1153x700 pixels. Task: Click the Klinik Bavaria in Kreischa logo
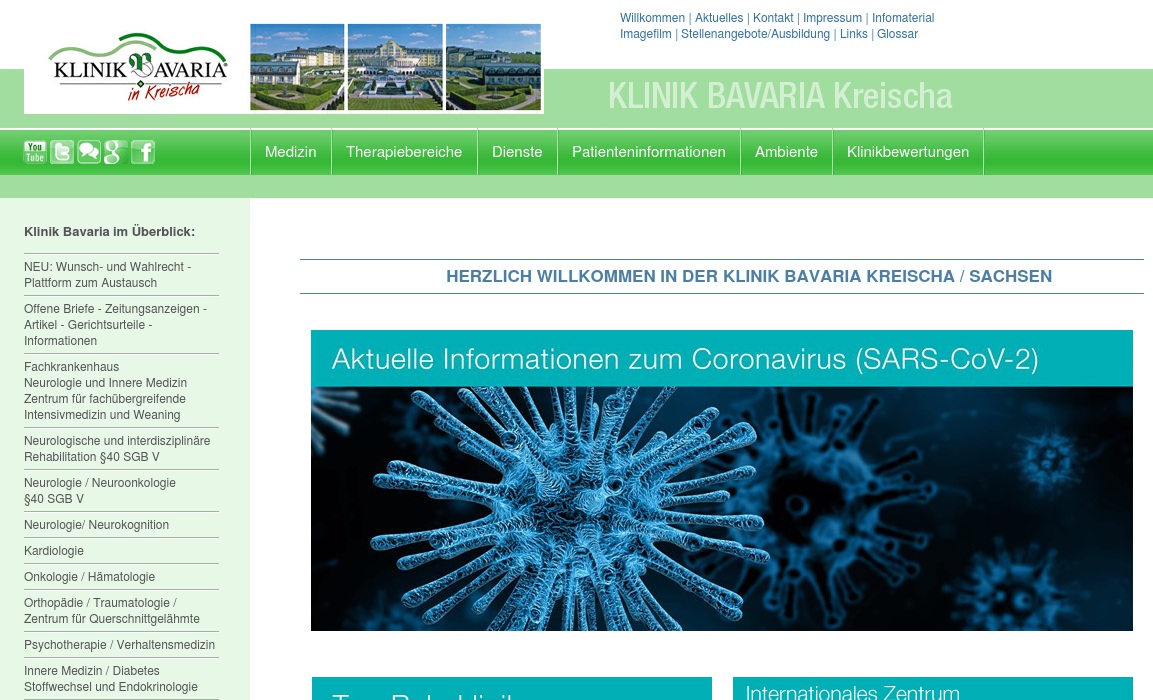click(137, 67)
